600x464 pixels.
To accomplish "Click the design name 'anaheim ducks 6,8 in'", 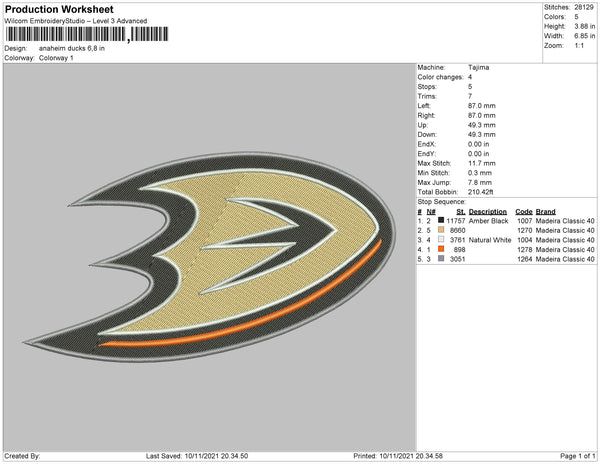I will [x=72, y=49].
